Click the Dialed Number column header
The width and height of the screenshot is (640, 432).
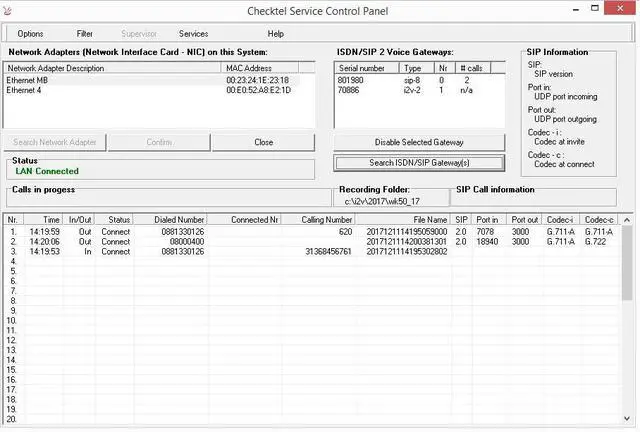(179, 219)
